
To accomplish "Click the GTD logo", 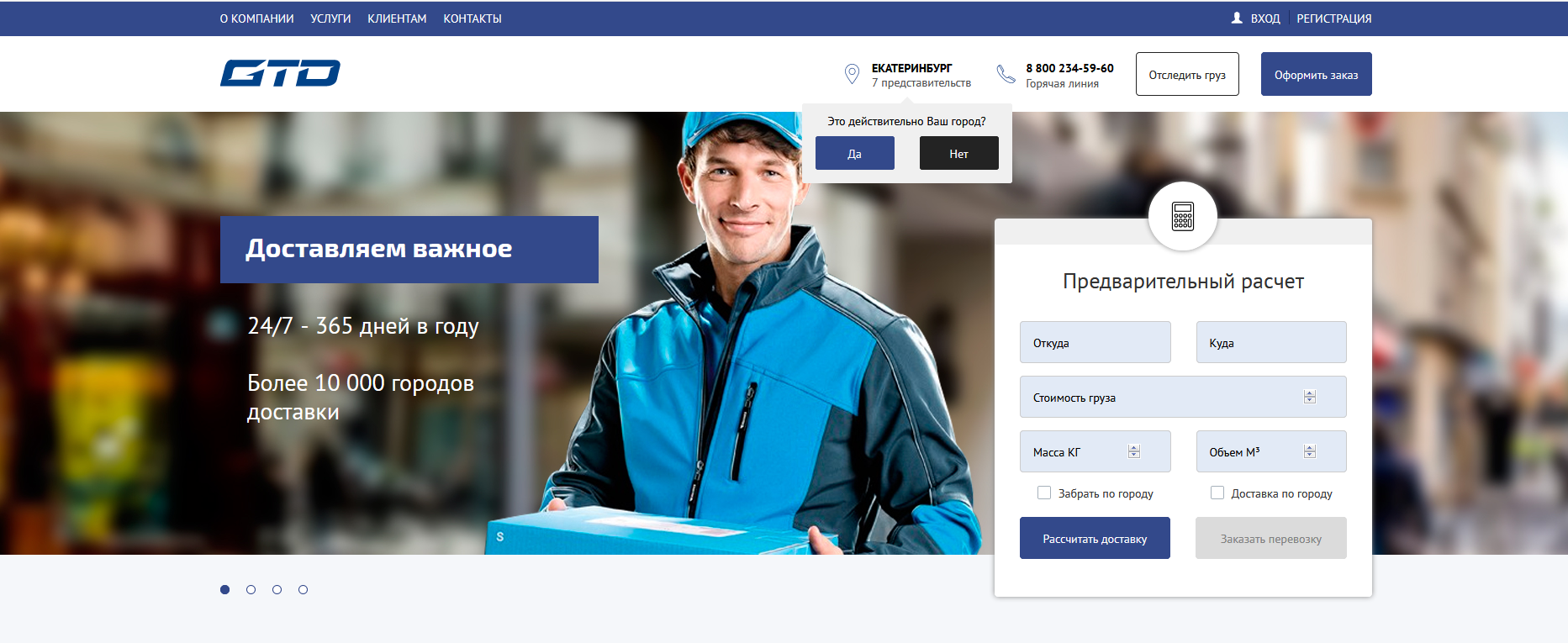I will coord(280,73).
